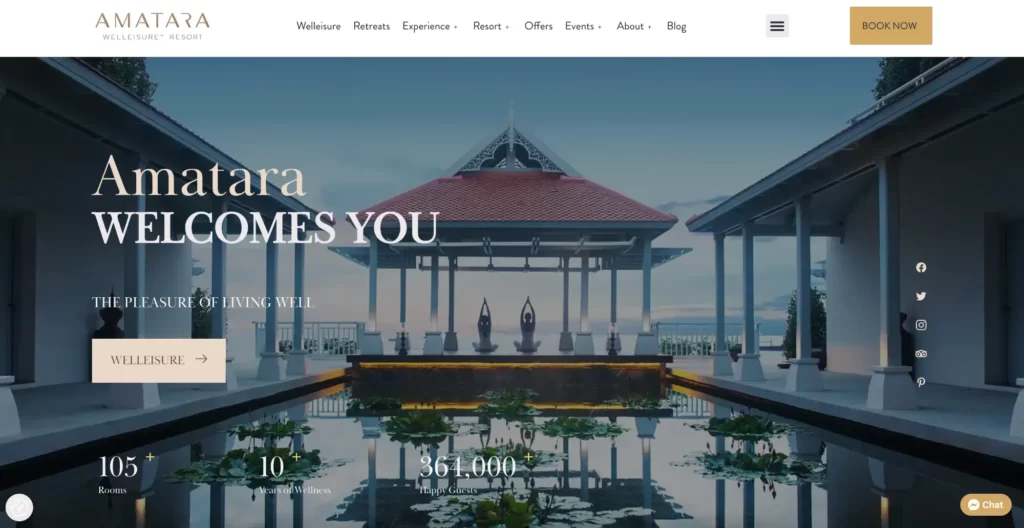The image size is (1024, 528).
Task: Select Retreats in the navigation bar
Action: pyautogui.click(x=371, y=26)
